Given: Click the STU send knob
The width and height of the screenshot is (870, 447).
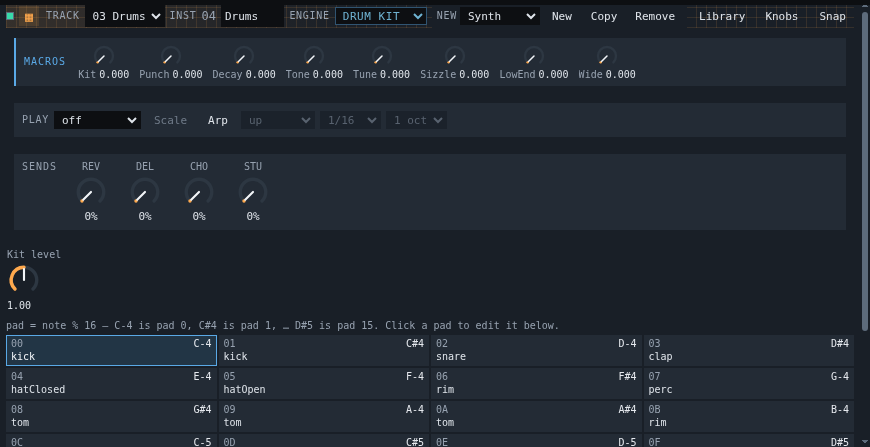Looking at the screenshot, I should (x=253, y=192).
